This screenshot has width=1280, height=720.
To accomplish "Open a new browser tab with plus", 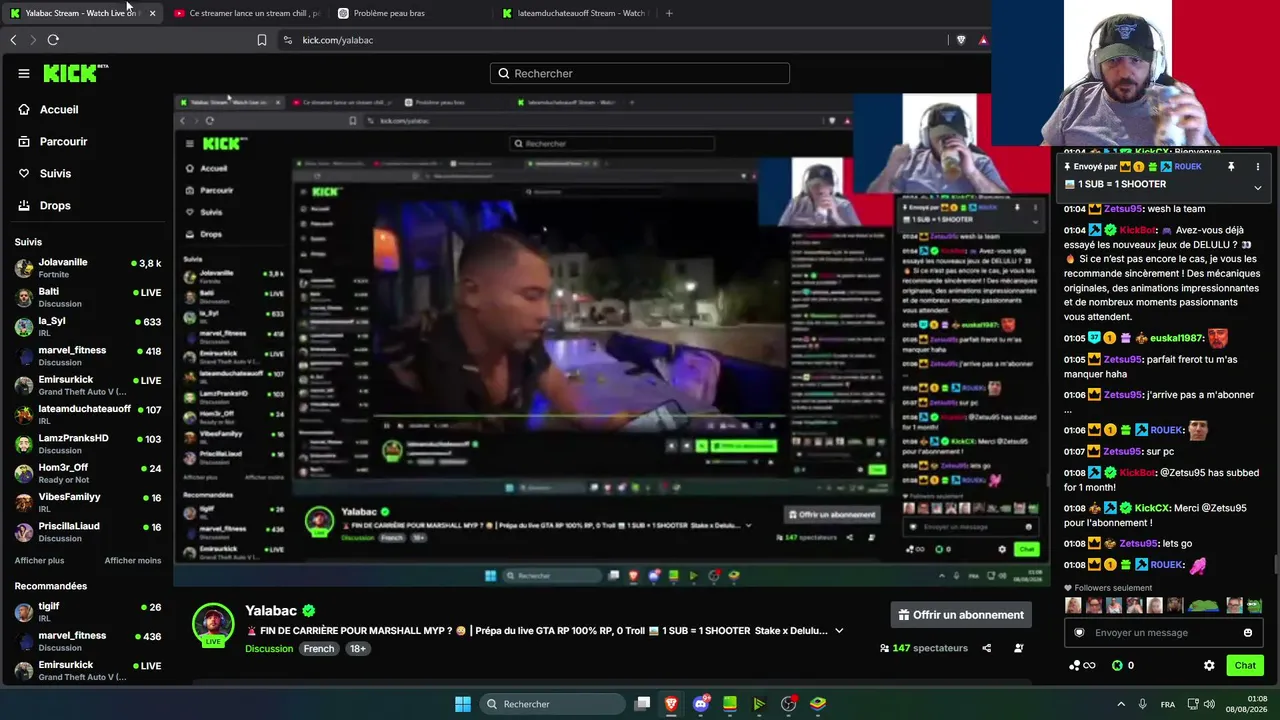I will (669, 13).
